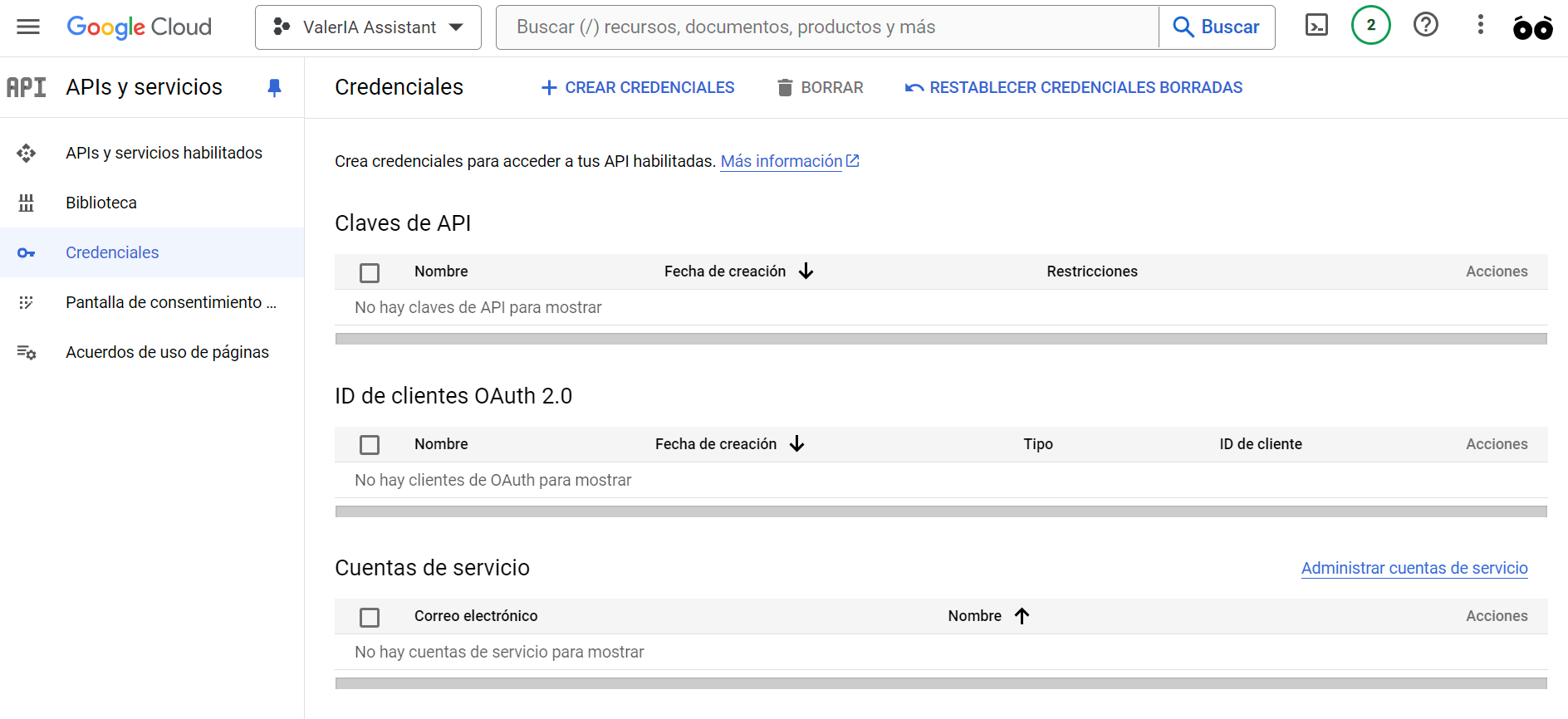
Task: Click the Credenciales key icon
Action: coord(27,252)
